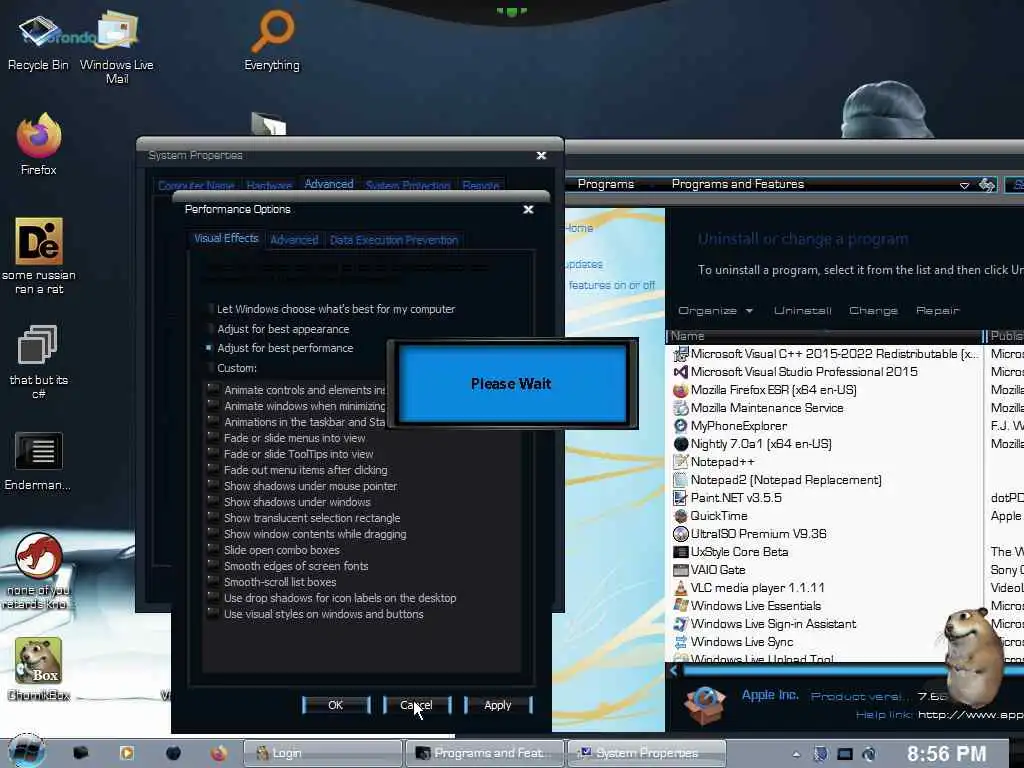Click Cancel in Performance Options
The width and height of the screenshot is (1024, 768).
(417, 705)
